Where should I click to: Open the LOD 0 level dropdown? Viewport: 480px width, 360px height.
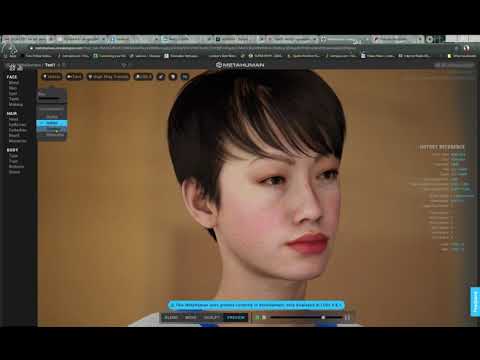143,77
